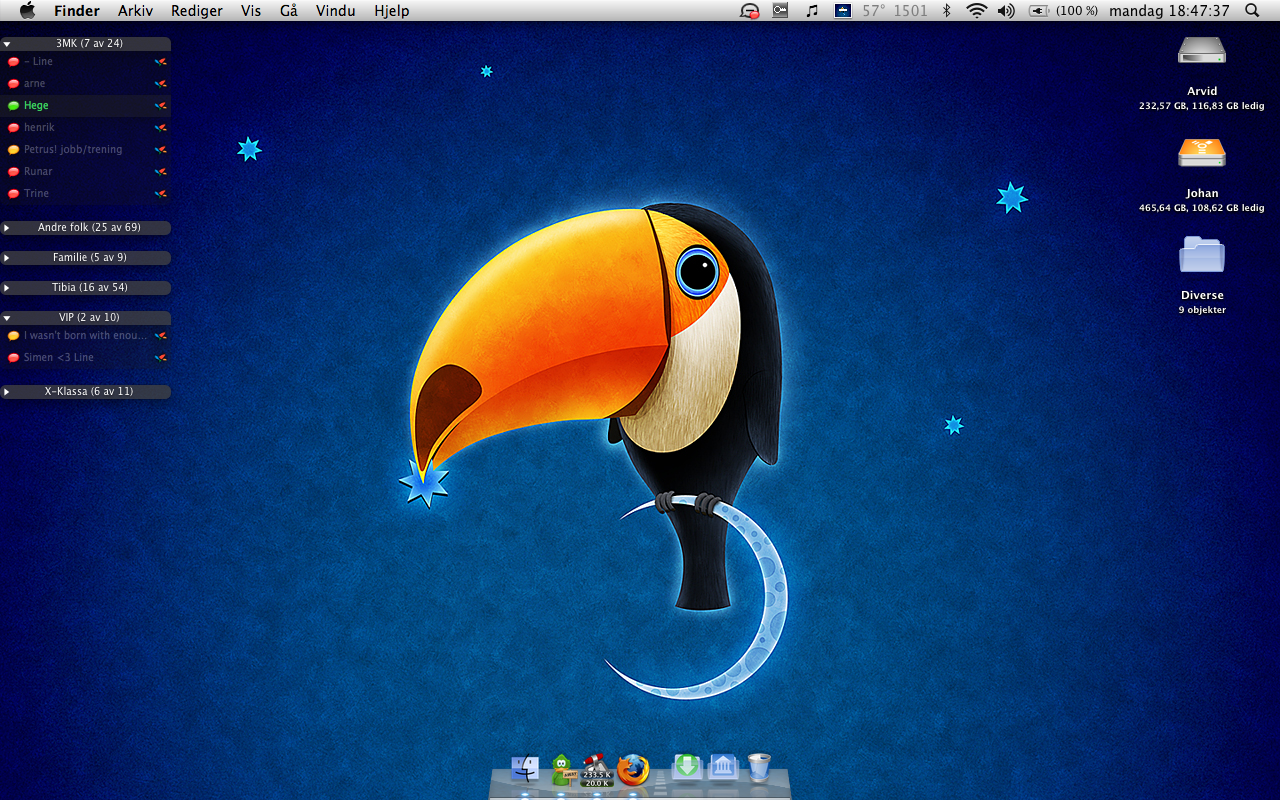Expand the X-Klassa contact group

[7, 392]
